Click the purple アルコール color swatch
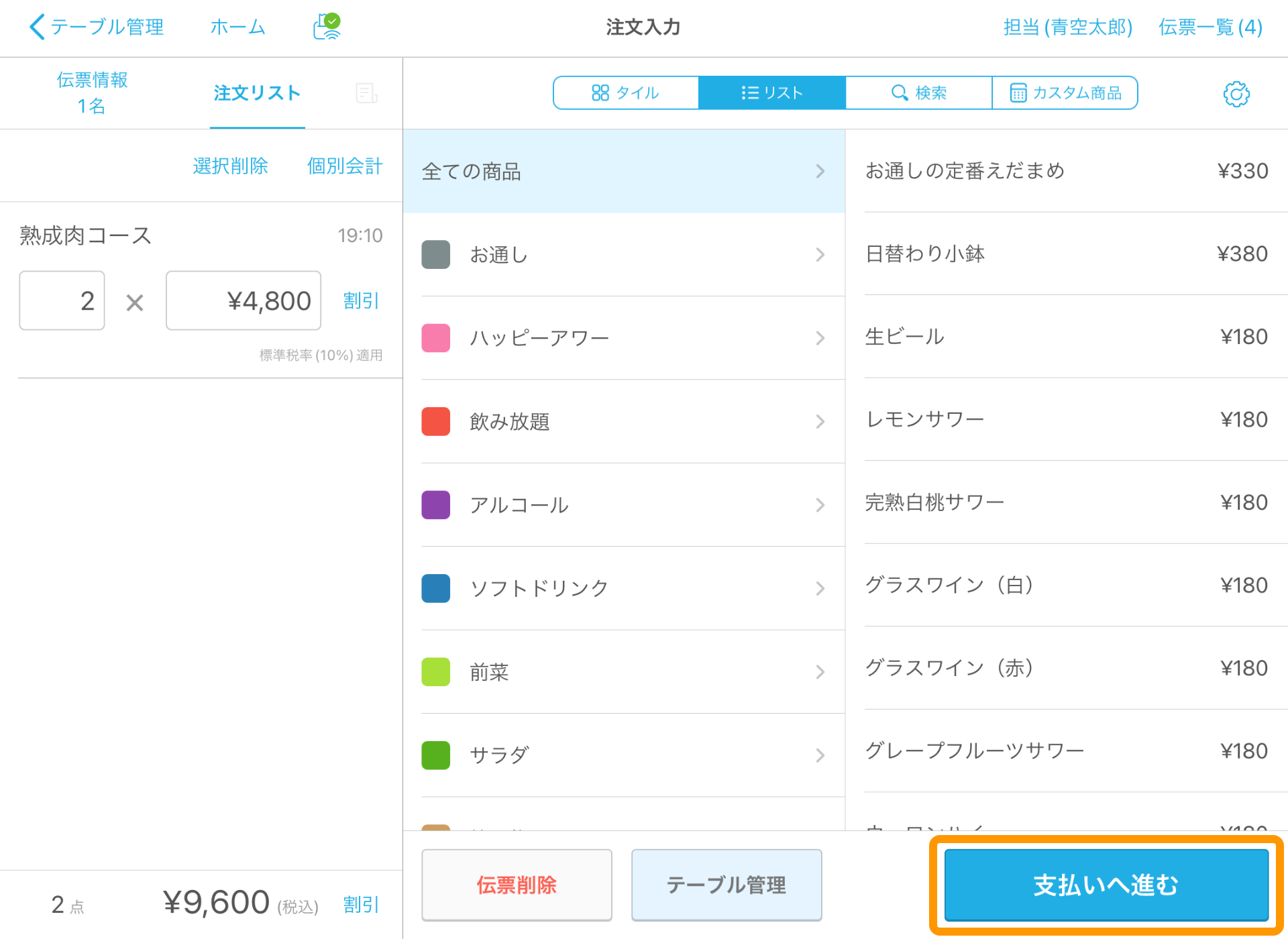 [x=435, y=505]
